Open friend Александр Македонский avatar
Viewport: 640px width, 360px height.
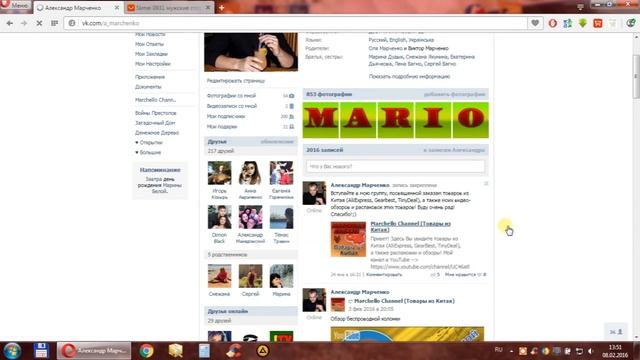coord(250,217)
